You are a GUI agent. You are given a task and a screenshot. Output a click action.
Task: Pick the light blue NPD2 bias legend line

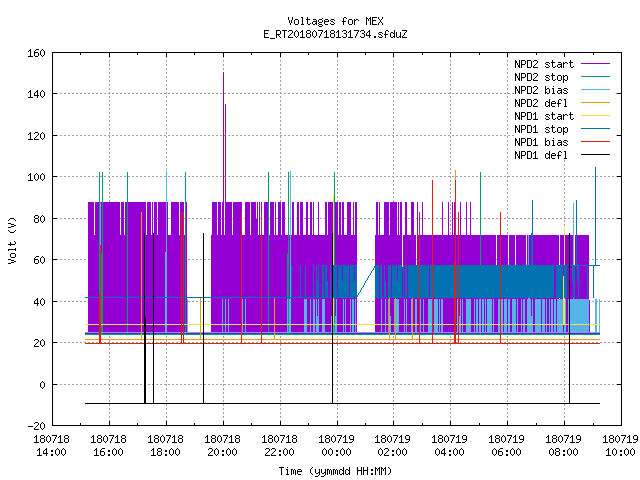click(x=595, y=90)
